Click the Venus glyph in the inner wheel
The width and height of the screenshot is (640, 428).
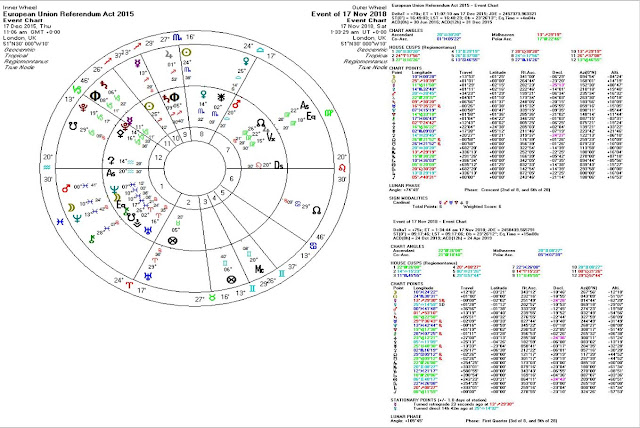[203, 95]
